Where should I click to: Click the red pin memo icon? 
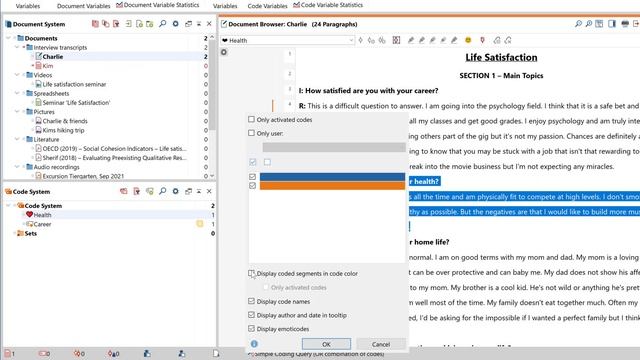point(482,40)
